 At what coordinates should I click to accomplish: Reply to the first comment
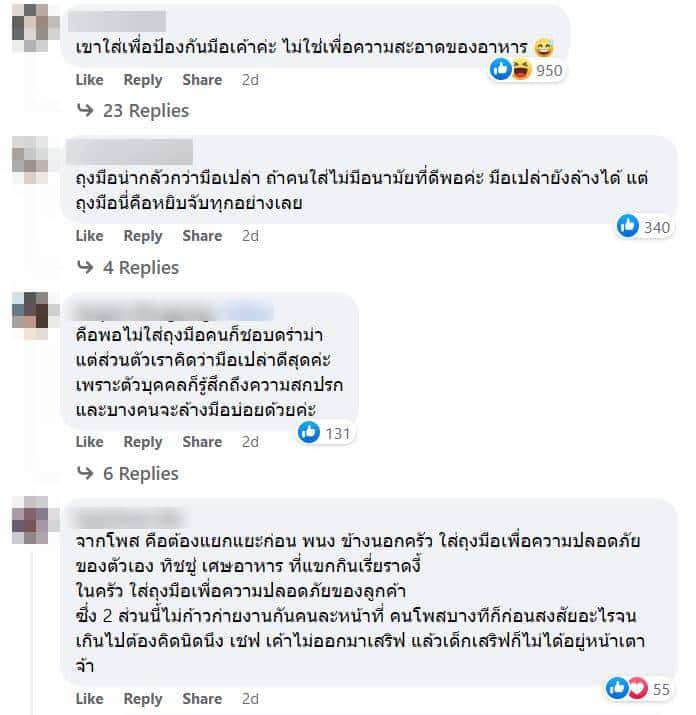point(143,80)
